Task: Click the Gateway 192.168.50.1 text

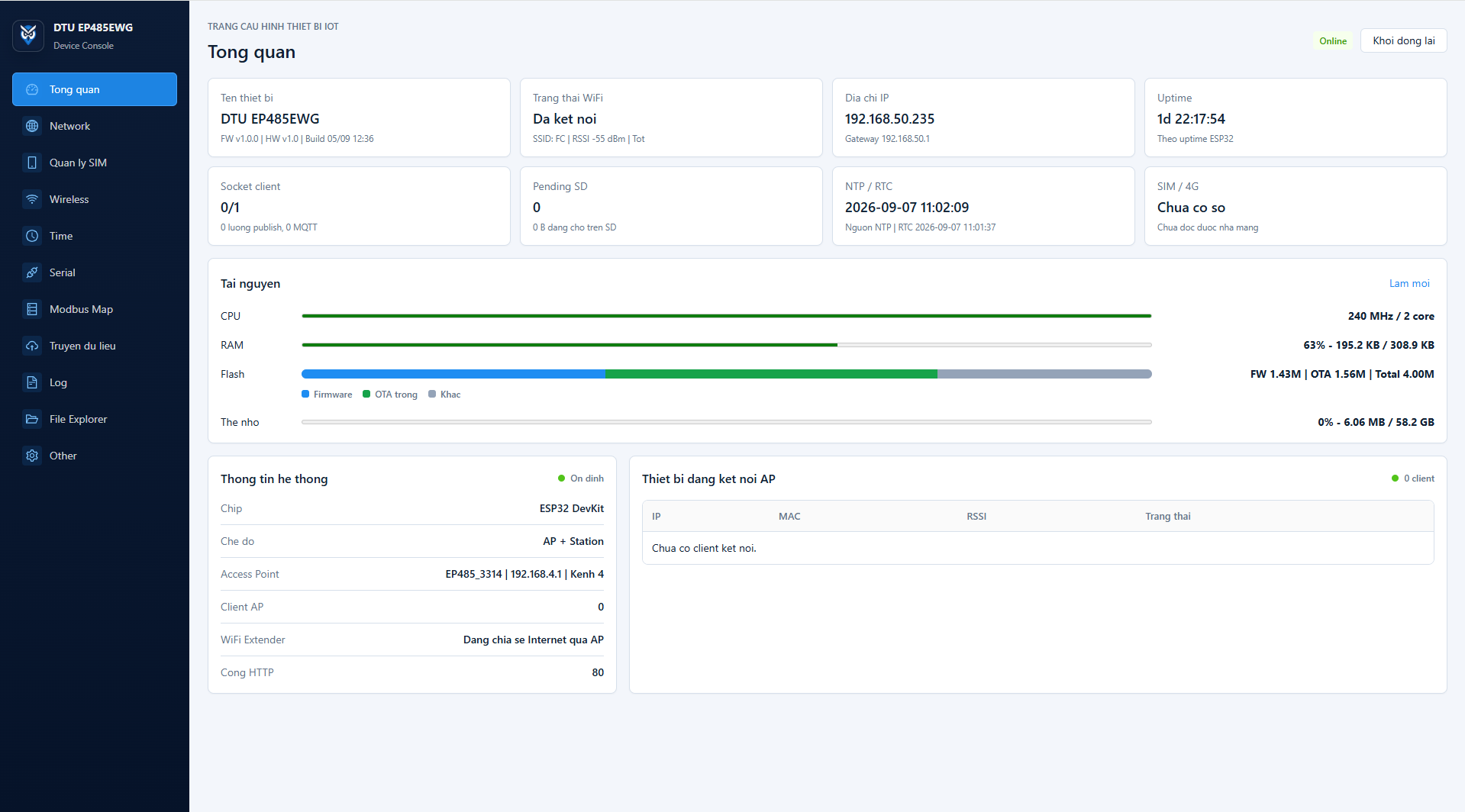Action: tap(887, 139)
